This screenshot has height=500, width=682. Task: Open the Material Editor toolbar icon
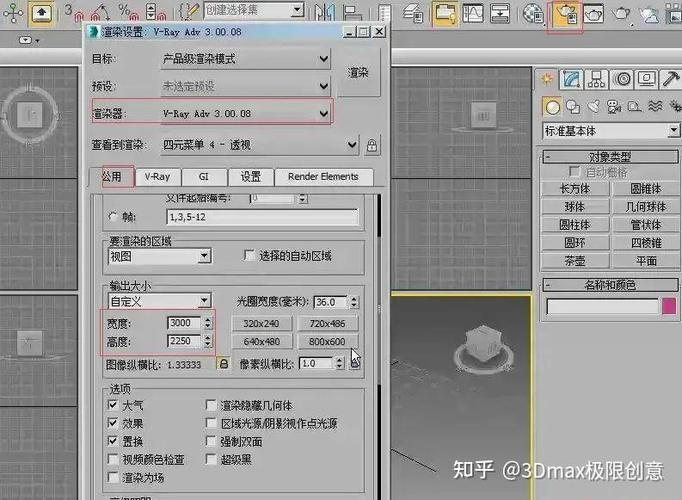click(x=533, y=13)
